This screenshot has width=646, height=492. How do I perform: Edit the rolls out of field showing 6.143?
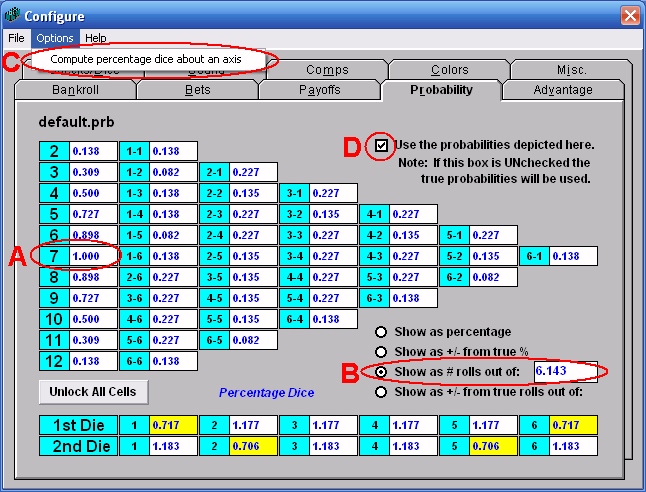564,371
